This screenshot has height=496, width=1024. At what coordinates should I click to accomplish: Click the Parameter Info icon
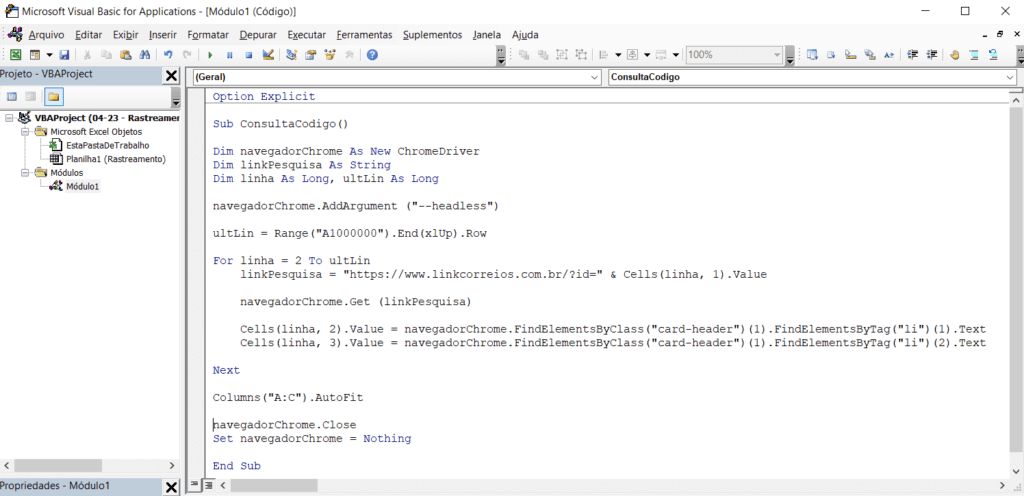coord(869,55)
